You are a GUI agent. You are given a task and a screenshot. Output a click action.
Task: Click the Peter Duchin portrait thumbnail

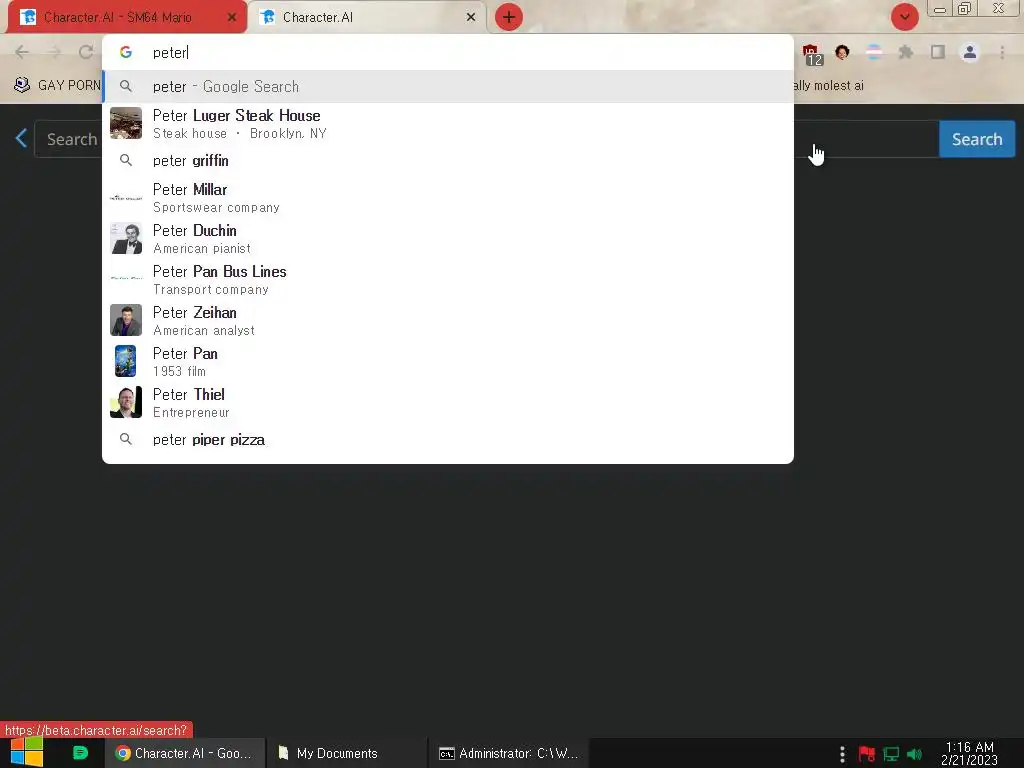point(126,238)
